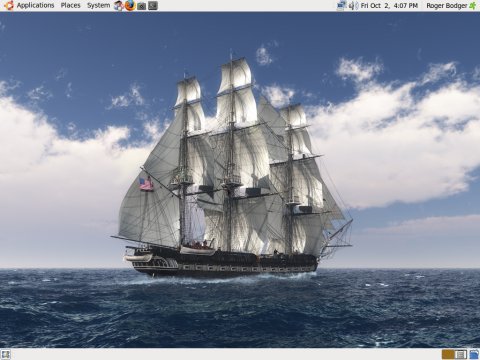Image resolution: width=480 pixels, height=360 pixels.
Task: Open the trash applet icon
Action: coord(474,354)
